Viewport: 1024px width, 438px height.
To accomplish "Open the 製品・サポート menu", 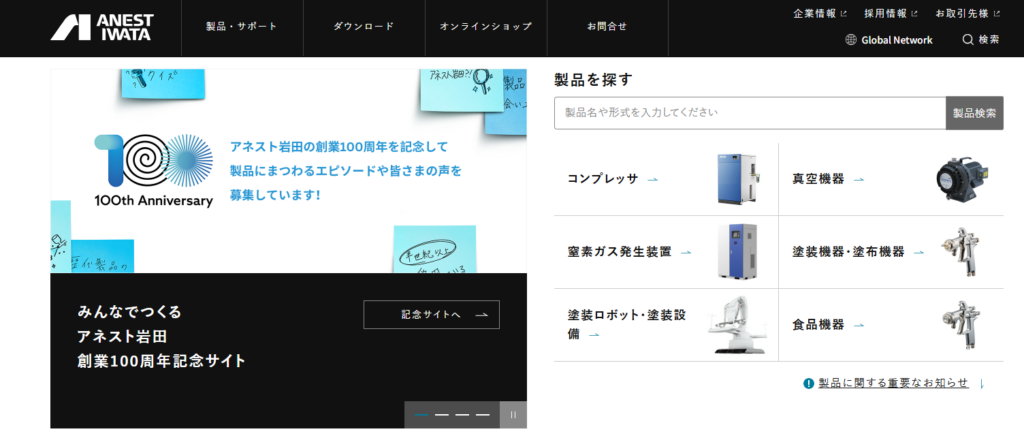I will 242,27.
